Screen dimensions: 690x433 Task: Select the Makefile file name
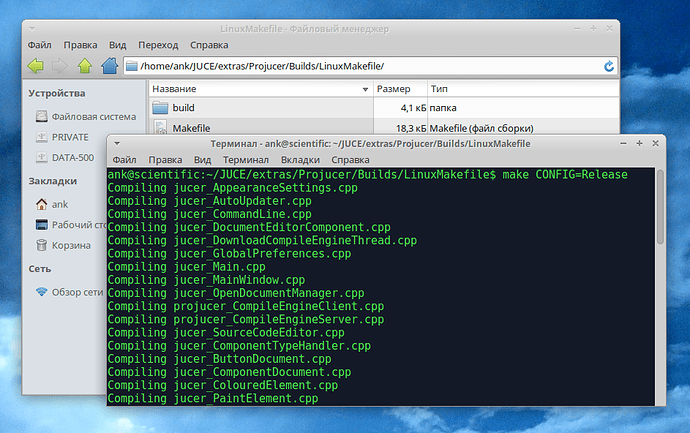click(191, 128)
